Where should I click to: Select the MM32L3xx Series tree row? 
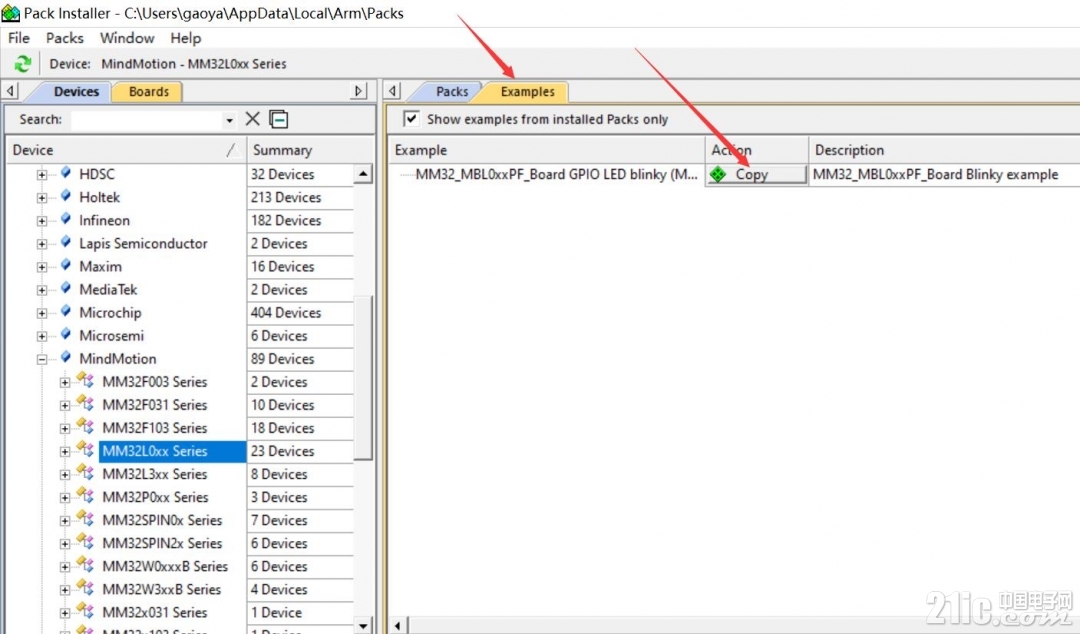coord(154,474)
